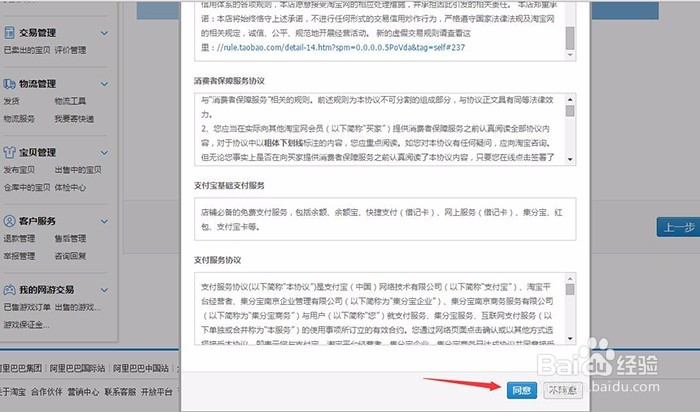Click the 交易管理 section icon

pos(9,33)
